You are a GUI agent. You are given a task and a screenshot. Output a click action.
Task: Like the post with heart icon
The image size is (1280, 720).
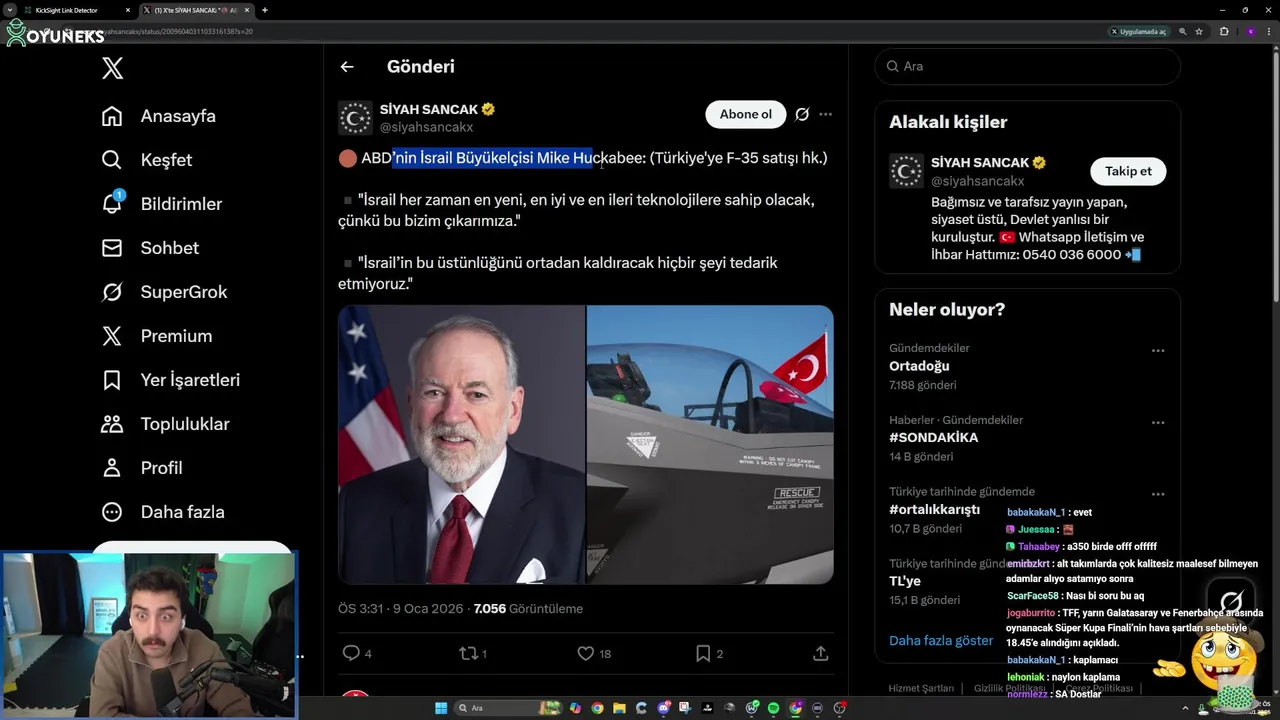click(x=586, y=653)
